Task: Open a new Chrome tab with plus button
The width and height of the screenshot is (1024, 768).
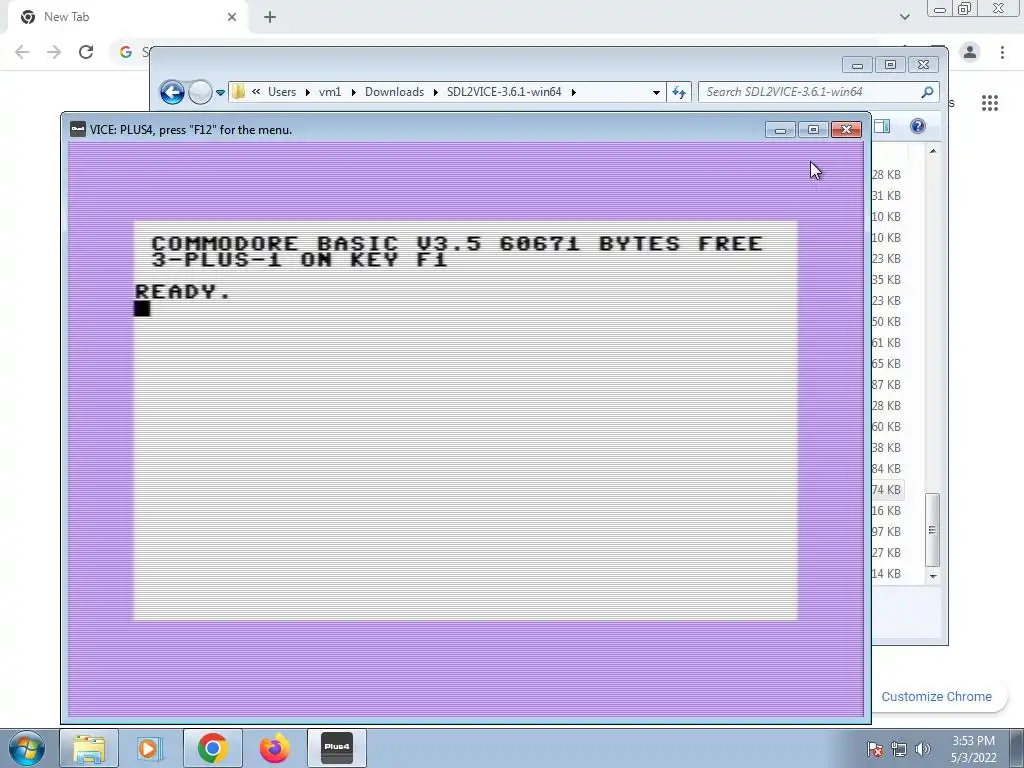Action: 270,17
